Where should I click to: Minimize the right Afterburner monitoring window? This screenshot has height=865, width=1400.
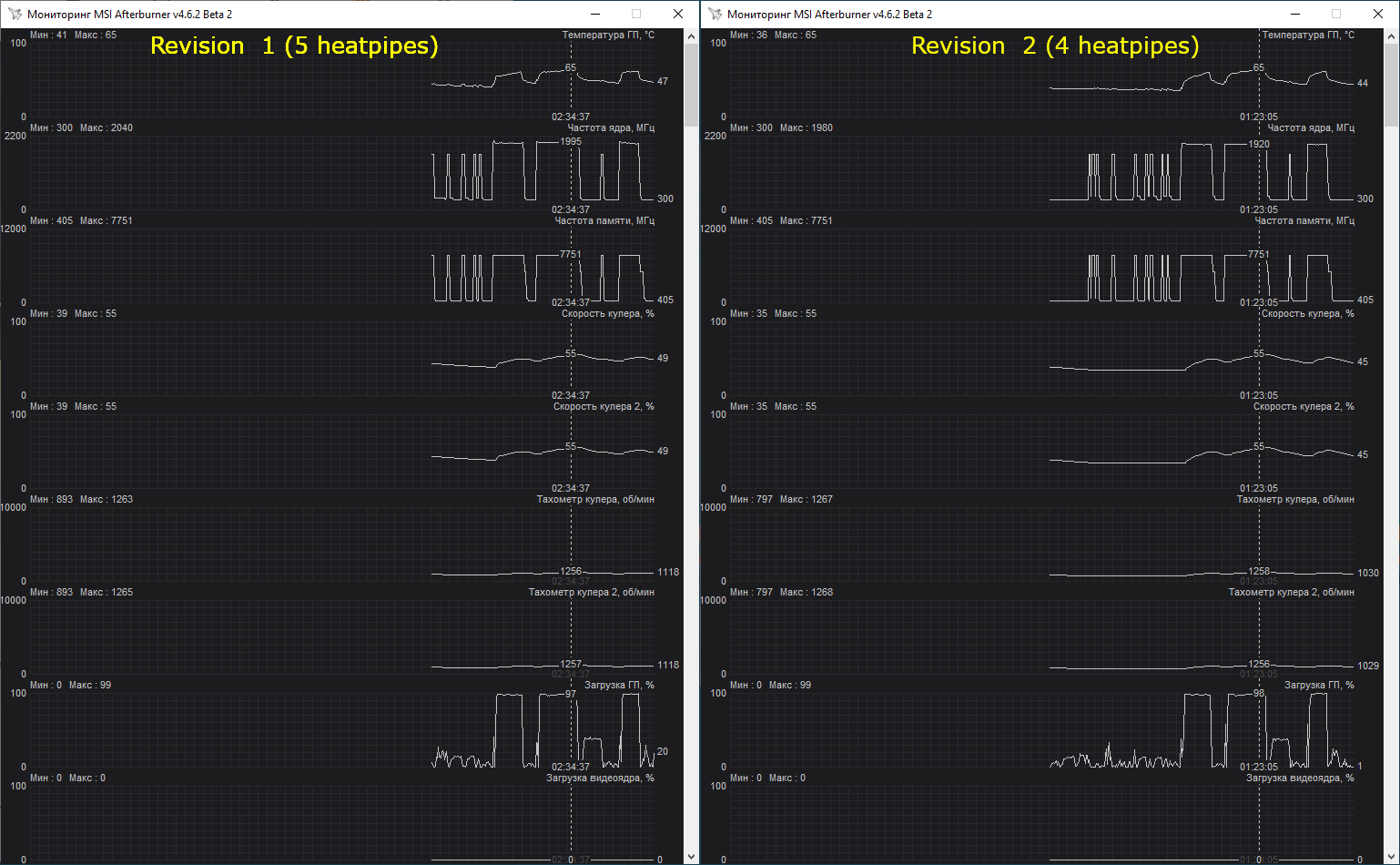coord(1295,14)
